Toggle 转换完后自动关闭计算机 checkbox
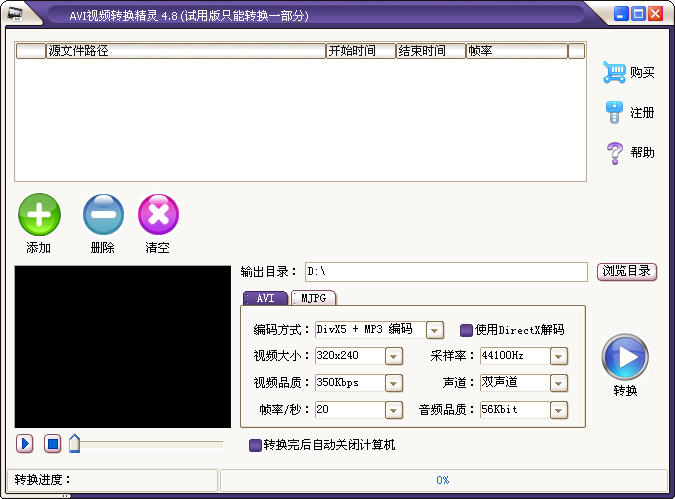The image size is (675, 499). 255,445
